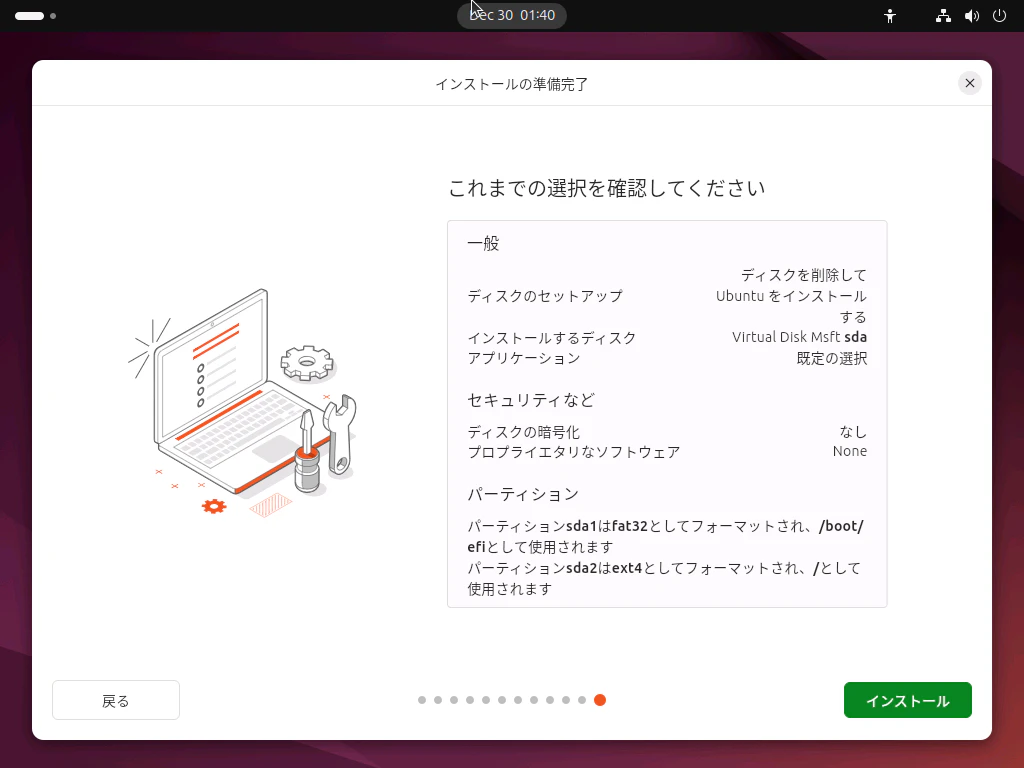Select the 一般 section heading
This screenshot has height=768, width=1024.
483,242
